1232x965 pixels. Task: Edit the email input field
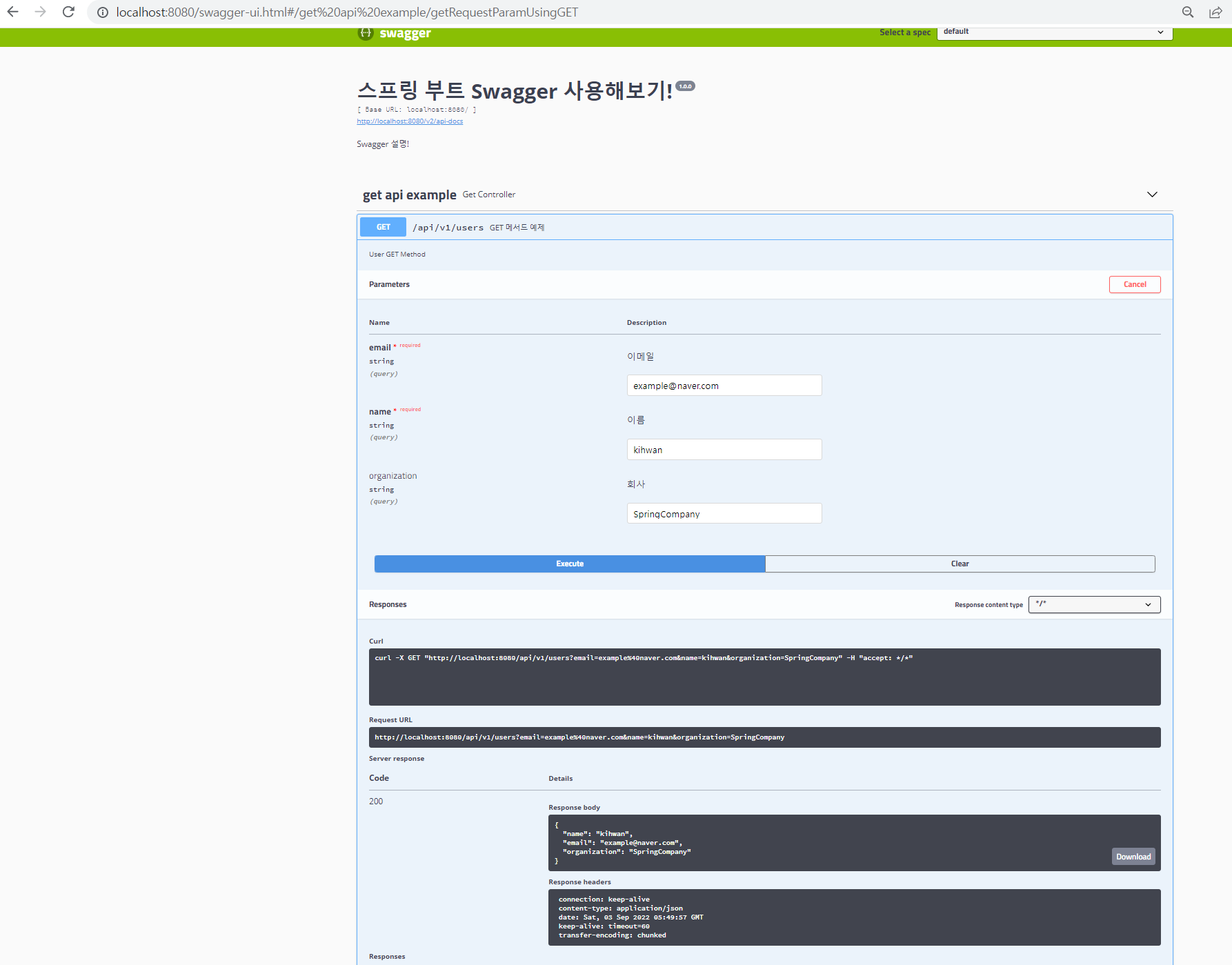coord(724,386)
